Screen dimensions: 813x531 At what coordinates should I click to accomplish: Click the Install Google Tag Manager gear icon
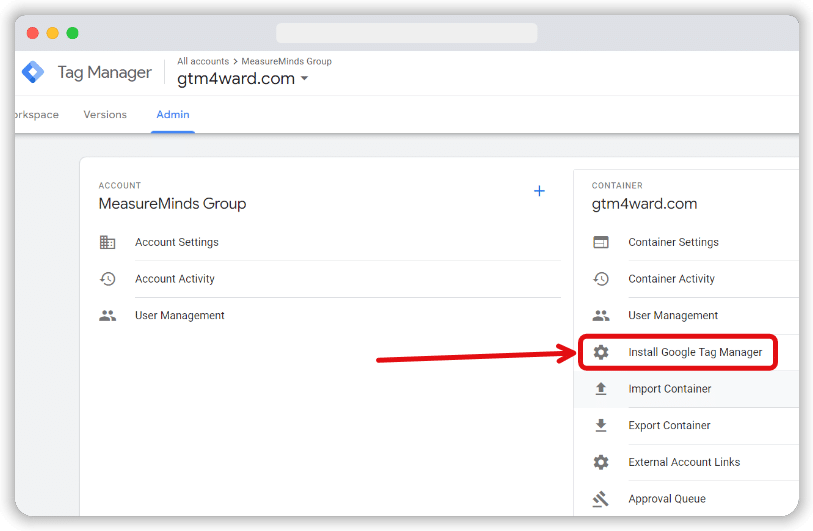[601, 352]
